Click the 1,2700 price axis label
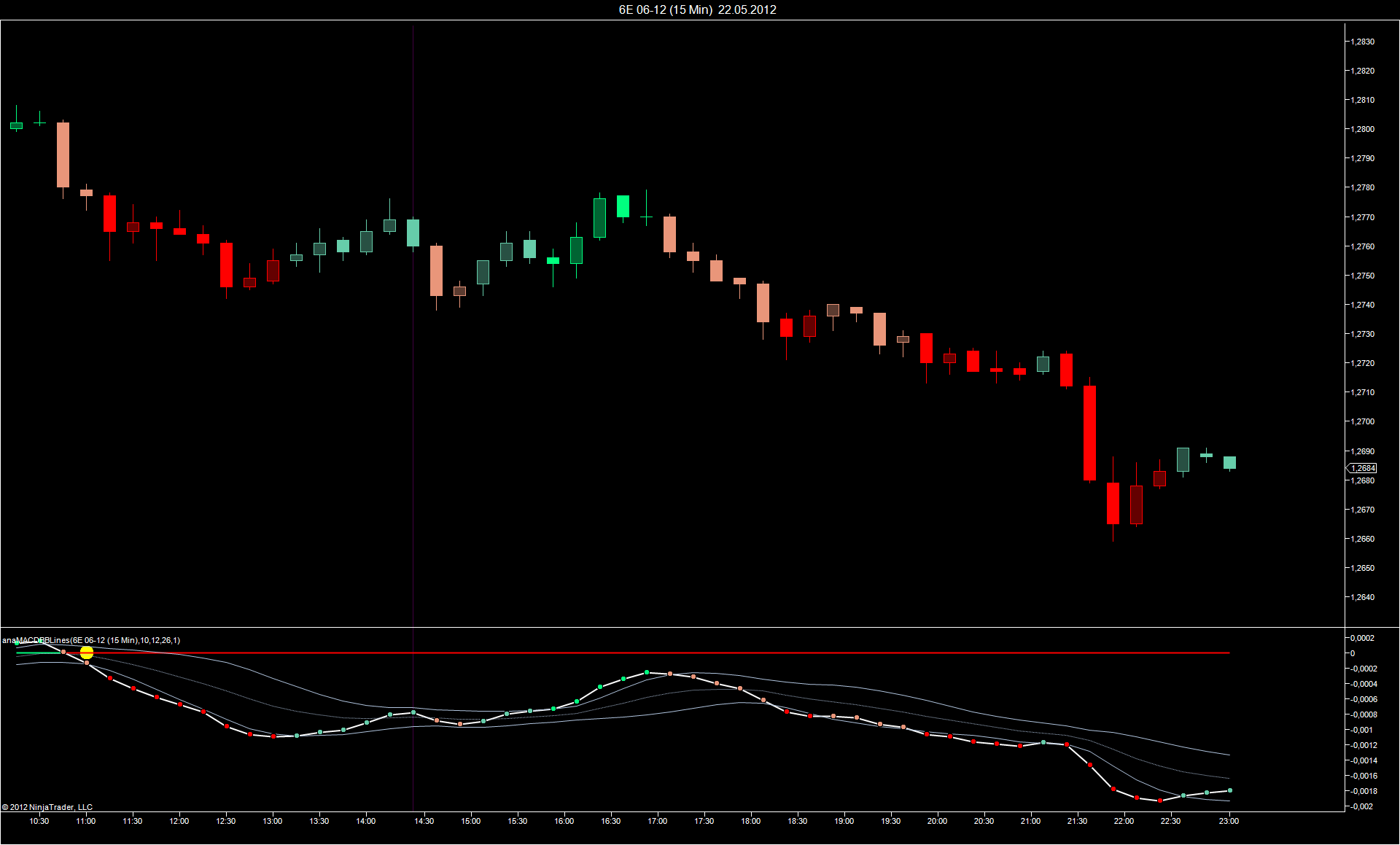Screen dimensions: 1400x845 click(x=1362, y=421)
